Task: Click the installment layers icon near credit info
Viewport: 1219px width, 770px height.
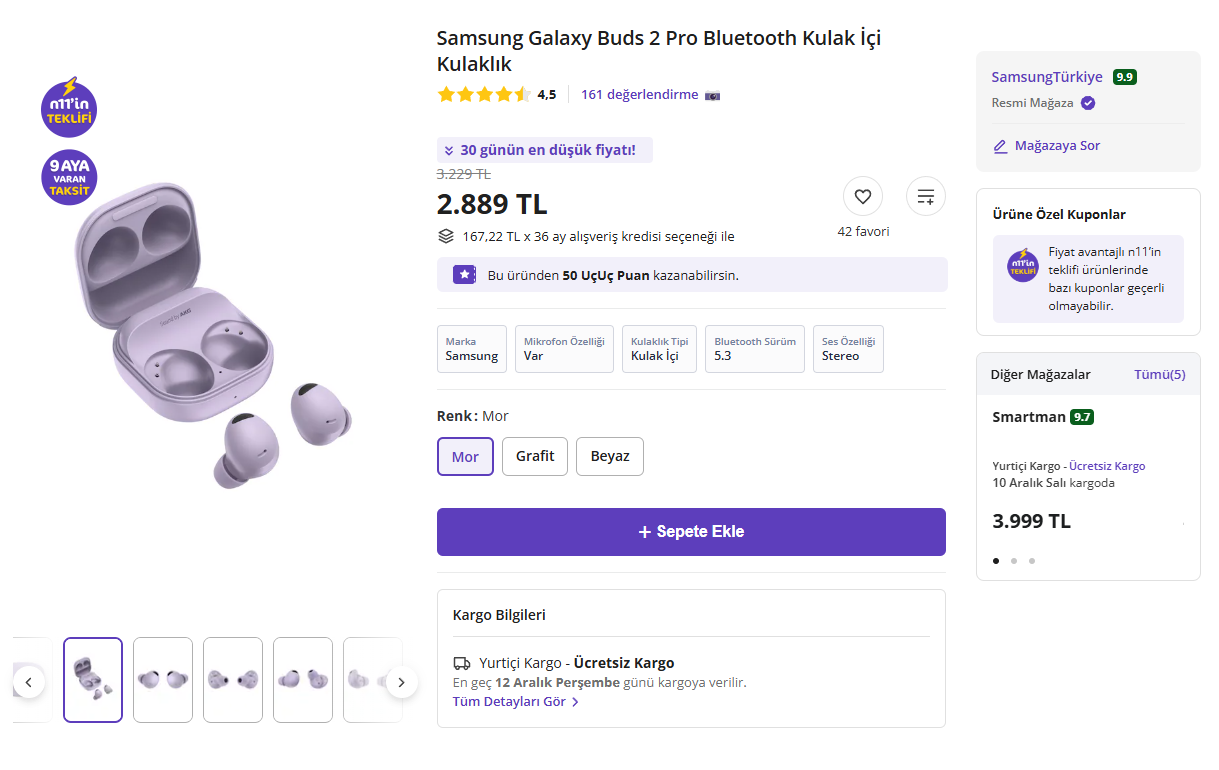Action: tap(446, 236)
